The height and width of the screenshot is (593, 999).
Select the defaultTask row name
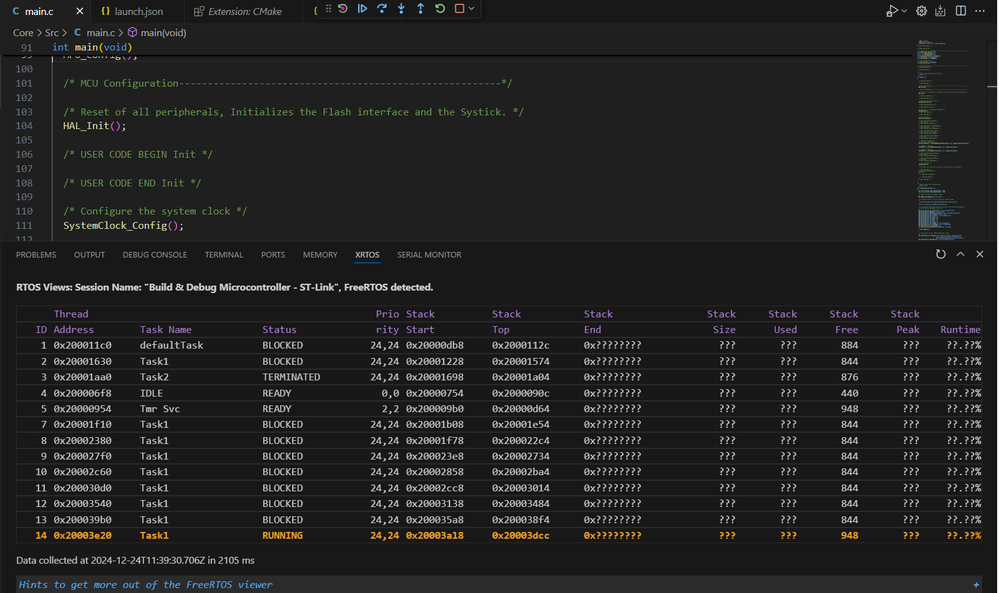point(171,345)
